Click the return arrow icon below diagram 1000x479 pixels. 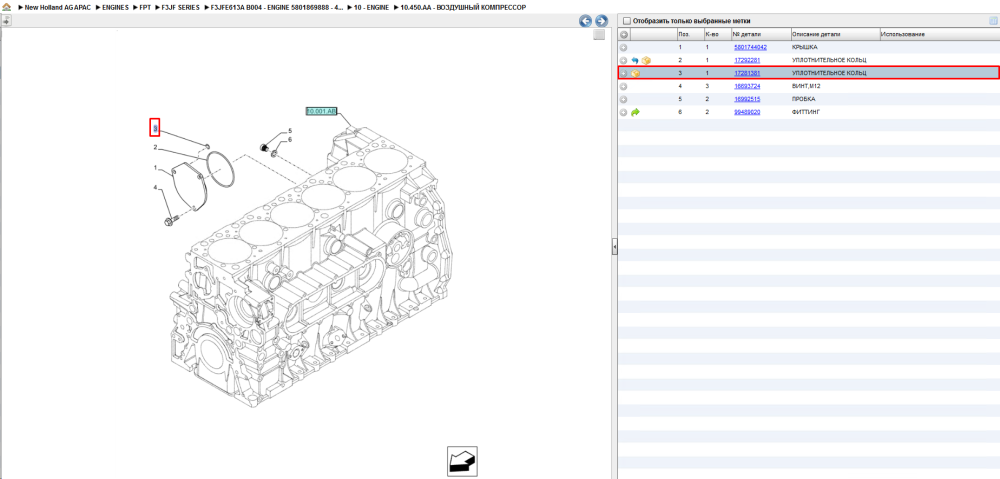[462, 461]
